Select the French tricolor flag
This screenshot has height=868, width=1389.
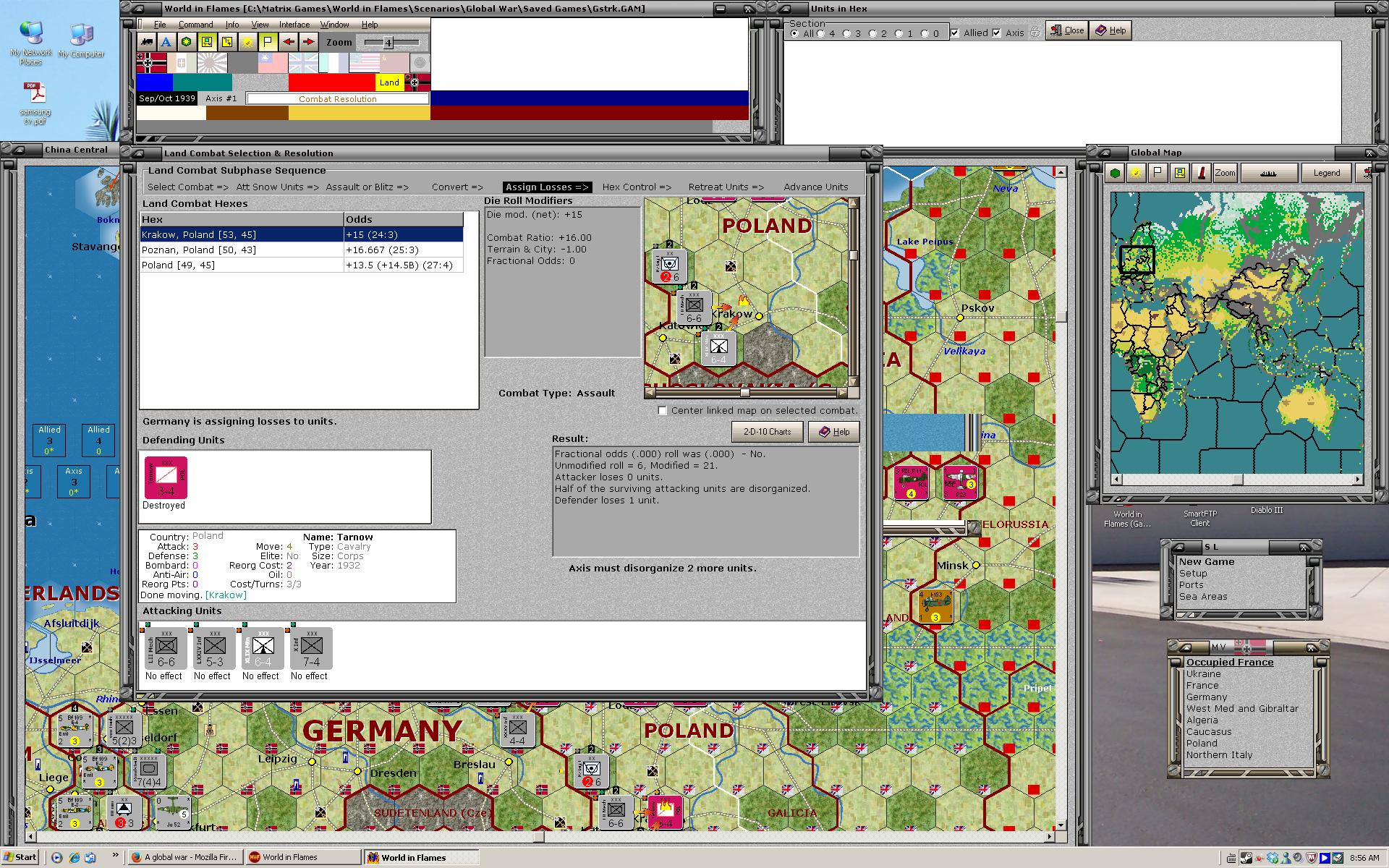[x=334, y=63]
